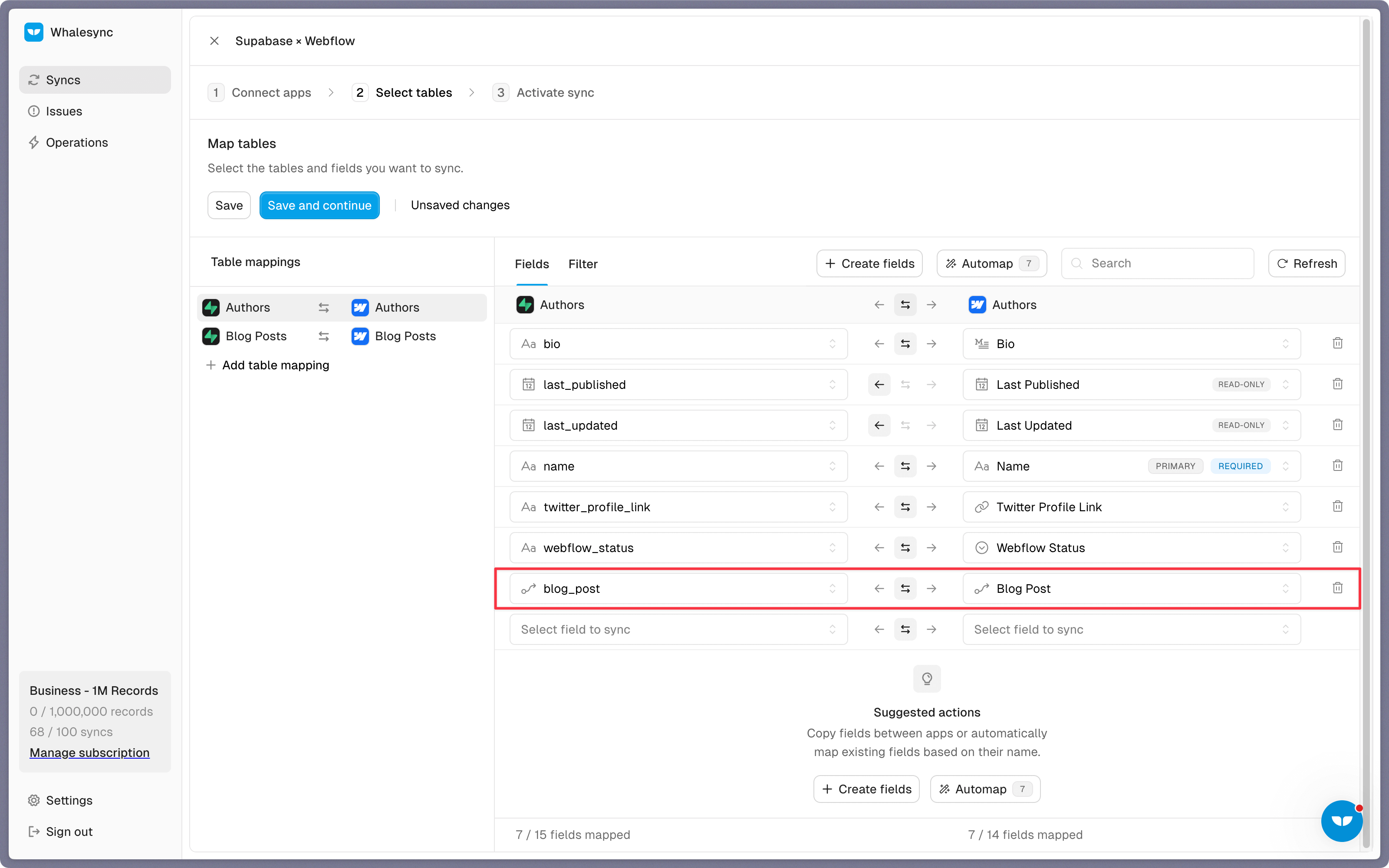The height and width of the screenshot is (868, 1389).
Task: Set blog_post row to two-way sync
Action: pyautogui.click(x=905, y=589)
